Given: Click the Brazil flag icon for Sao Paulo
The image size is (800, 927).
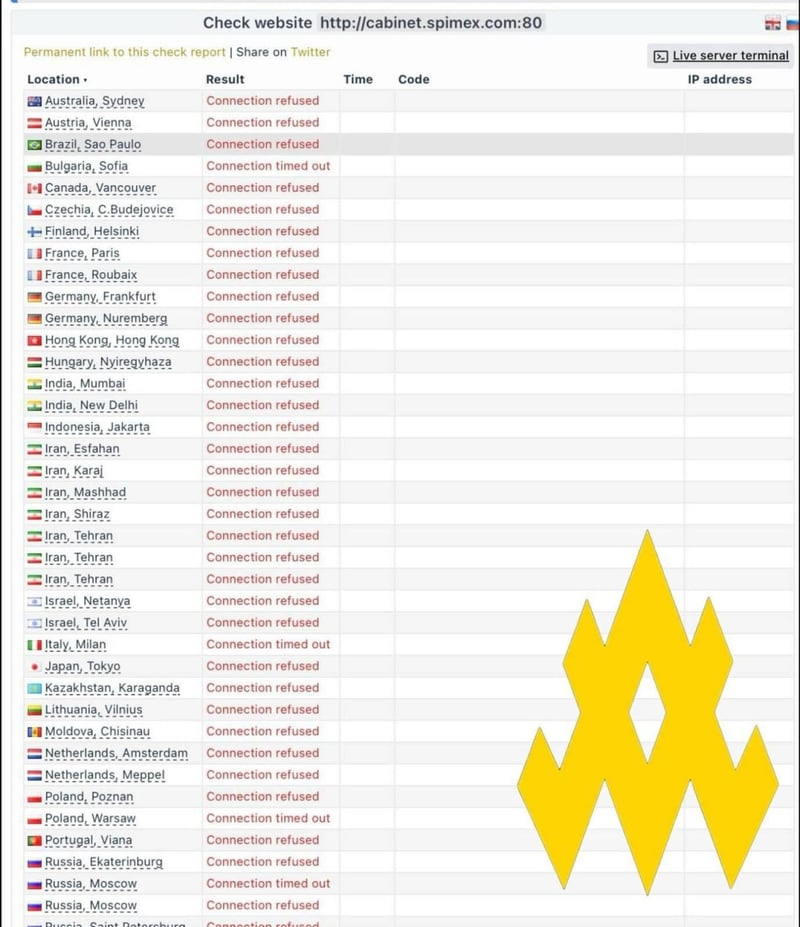Looking at the screenshot, I should click(x=35, y=145).
